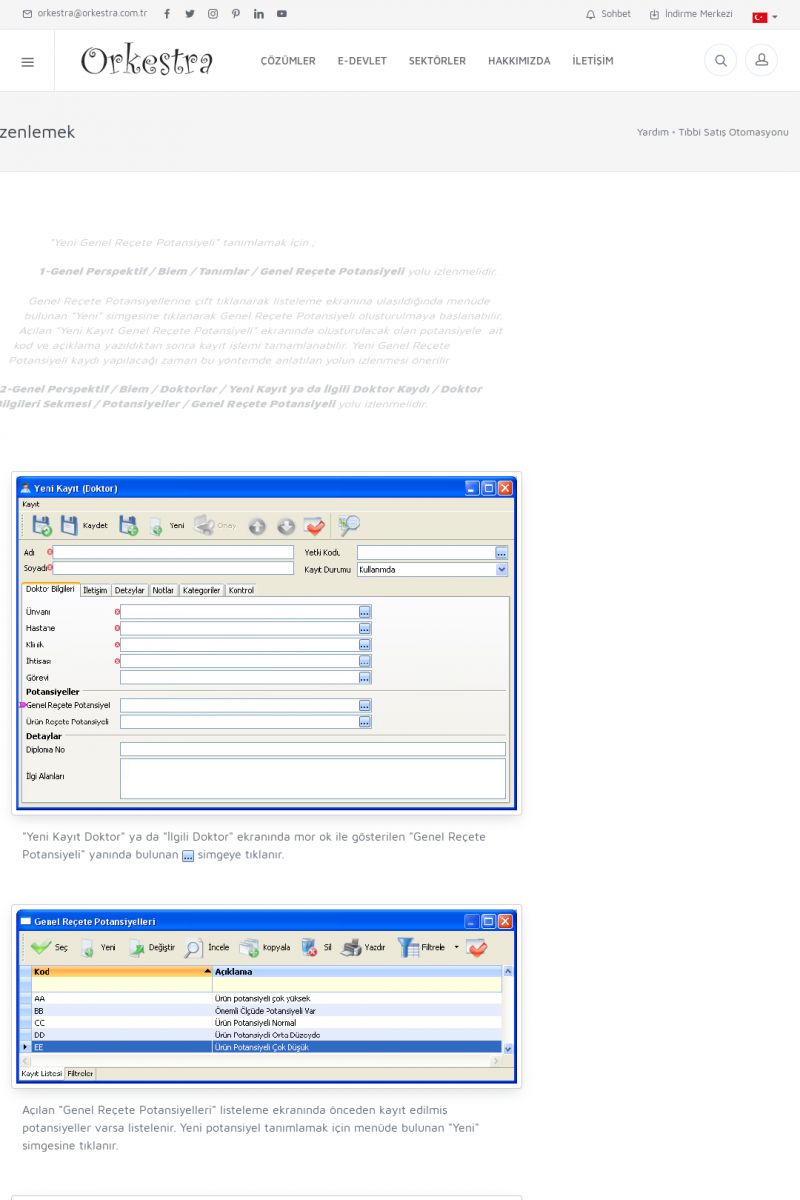The width and height of the screenshot is (800, 1200).
Task: Expand the Turkish flag language dropdown
Action: pyautogui.click(x=764, y=16)
